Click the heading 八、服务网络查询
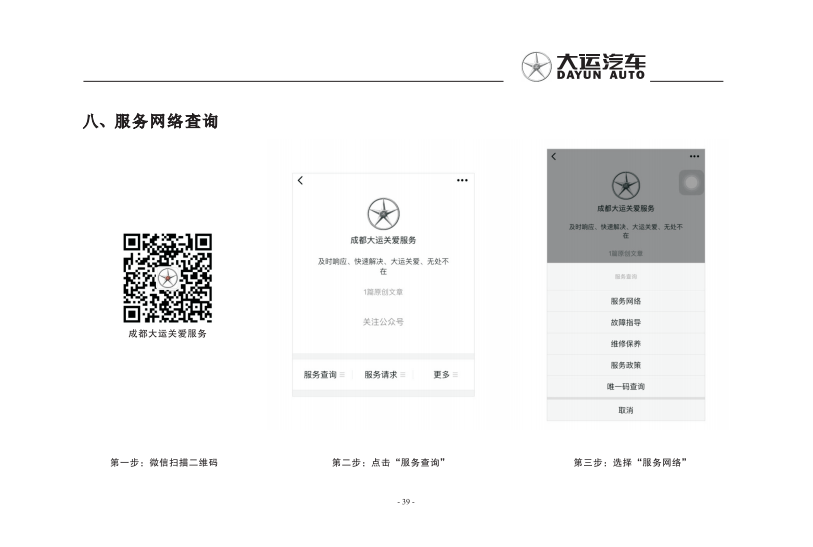 coord(150,121)
